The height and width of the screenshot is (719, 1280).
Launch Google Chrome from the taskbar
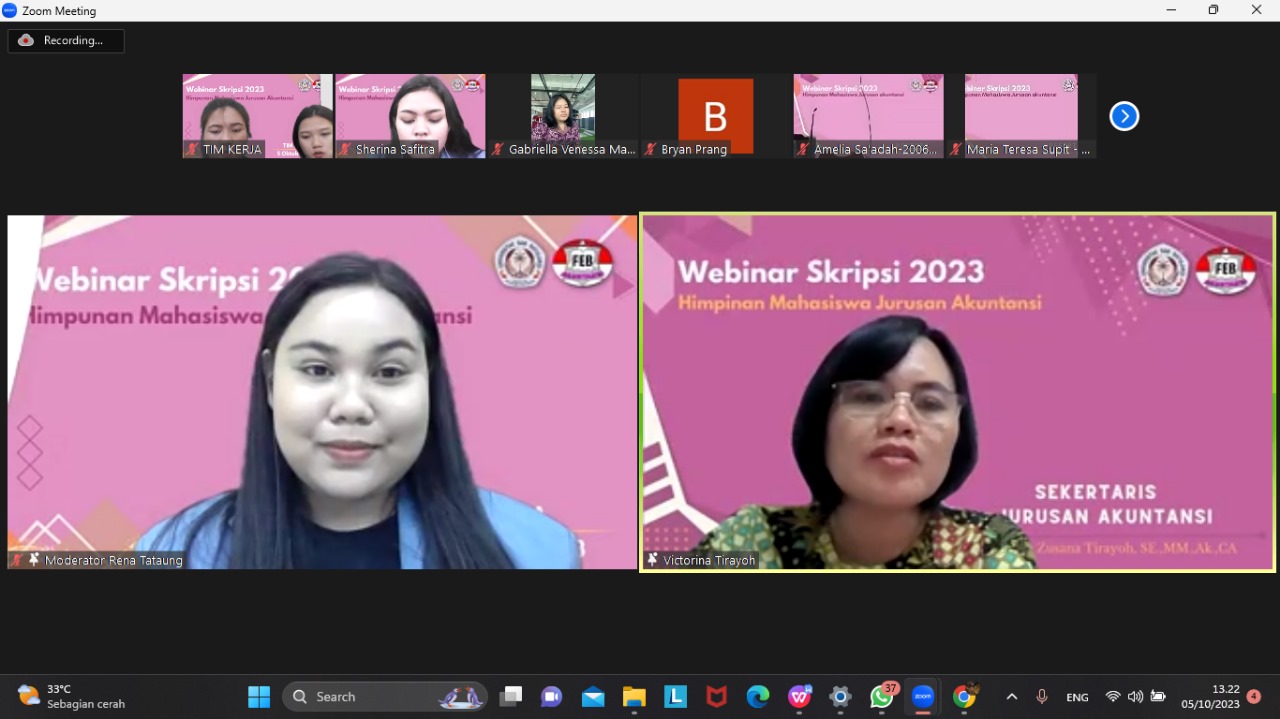click(x=964, y=697)
